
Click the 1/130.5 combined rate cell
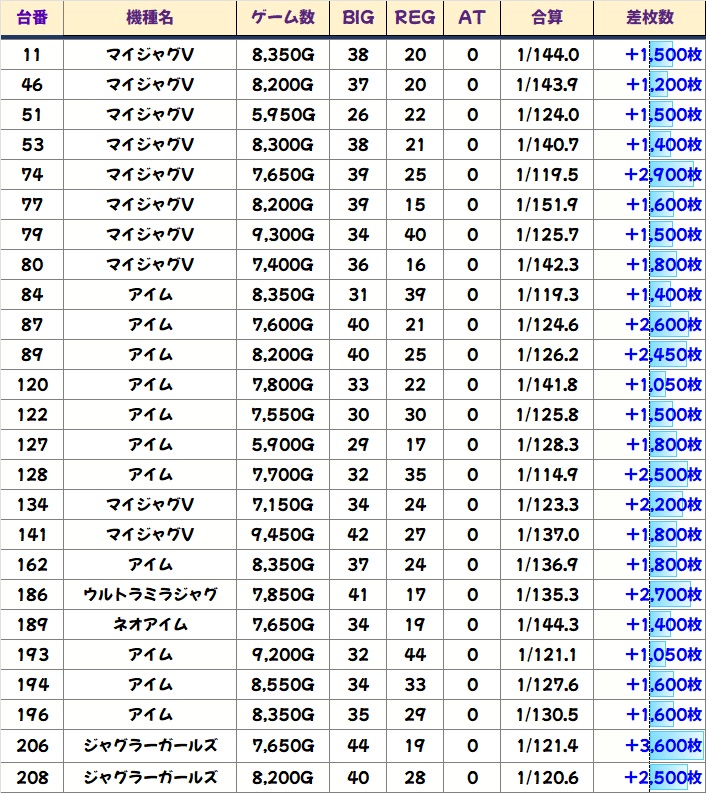[x=547, y=715]
